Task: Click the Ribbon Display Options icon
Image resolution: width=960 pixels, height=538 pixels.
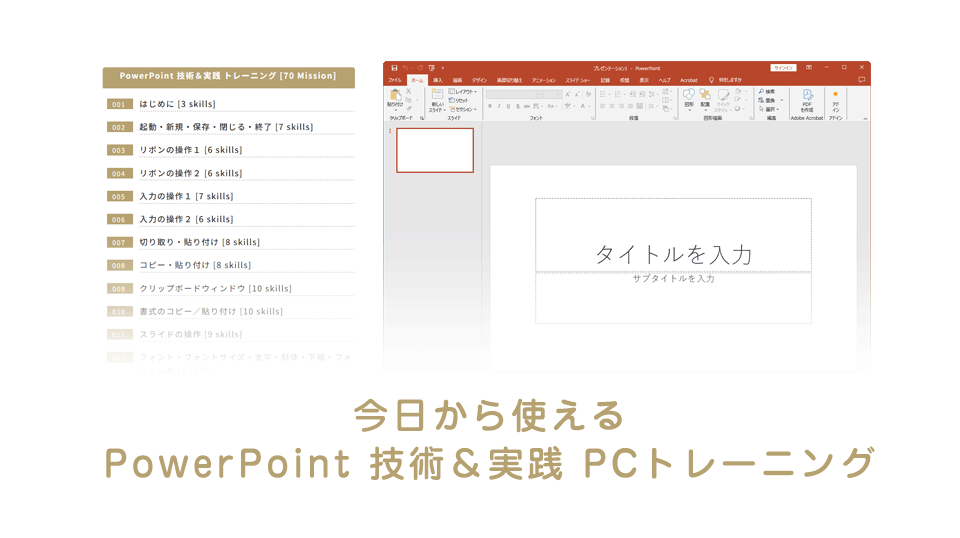Action: pyautogui.click(x=809, y=67)
